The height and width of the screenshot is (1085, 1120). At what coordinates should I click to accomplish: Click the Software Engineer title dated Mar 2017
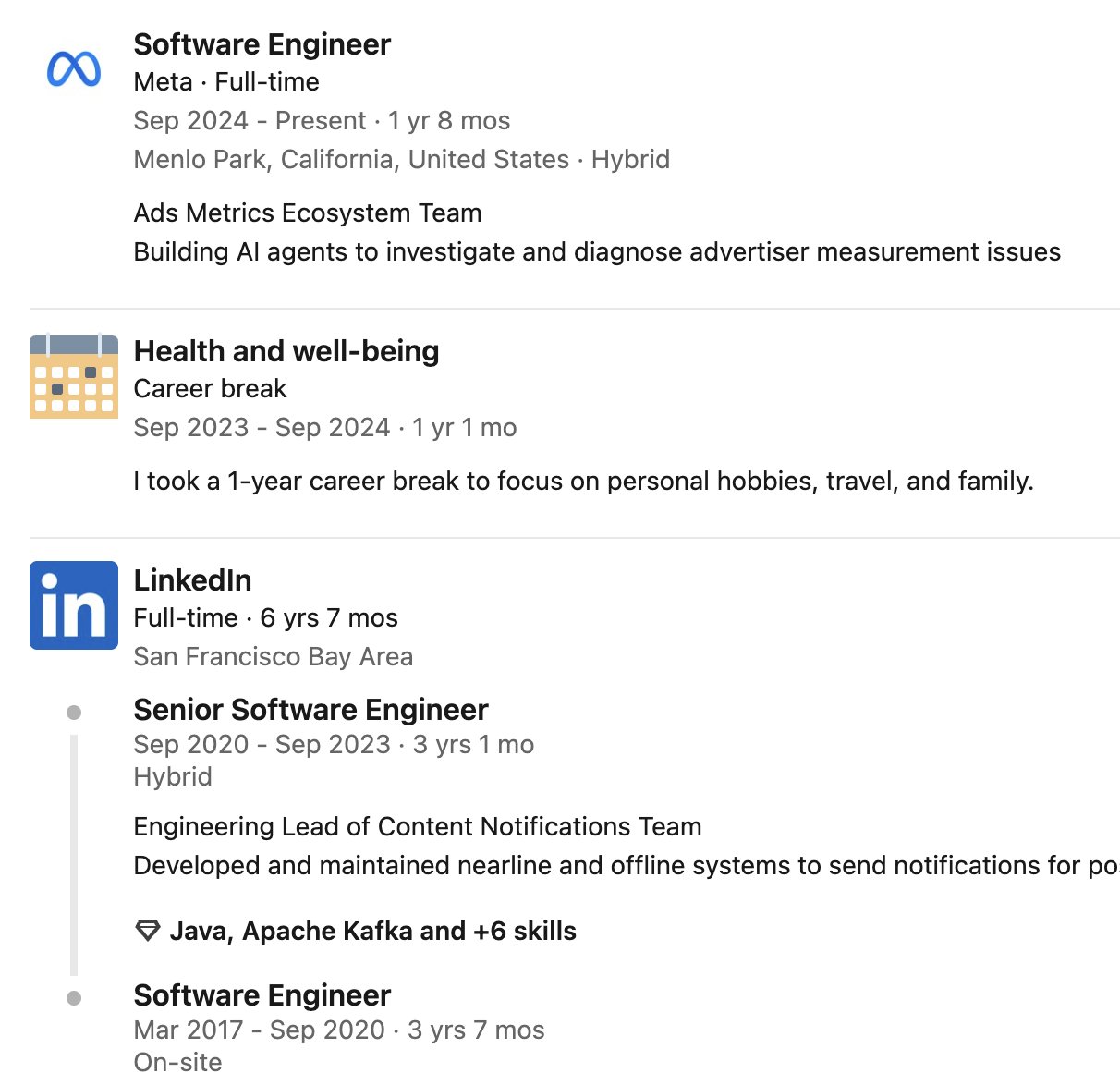click(x=262, y=995)
